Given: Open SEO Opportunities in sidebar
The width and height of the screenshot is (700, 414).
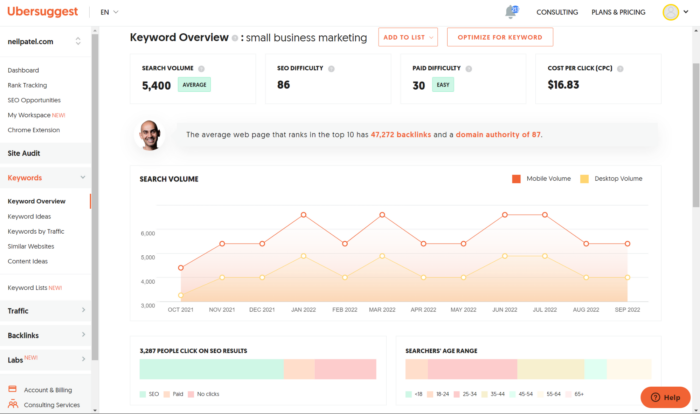Looking at the screenshot, I should click(x=34, y=100).
